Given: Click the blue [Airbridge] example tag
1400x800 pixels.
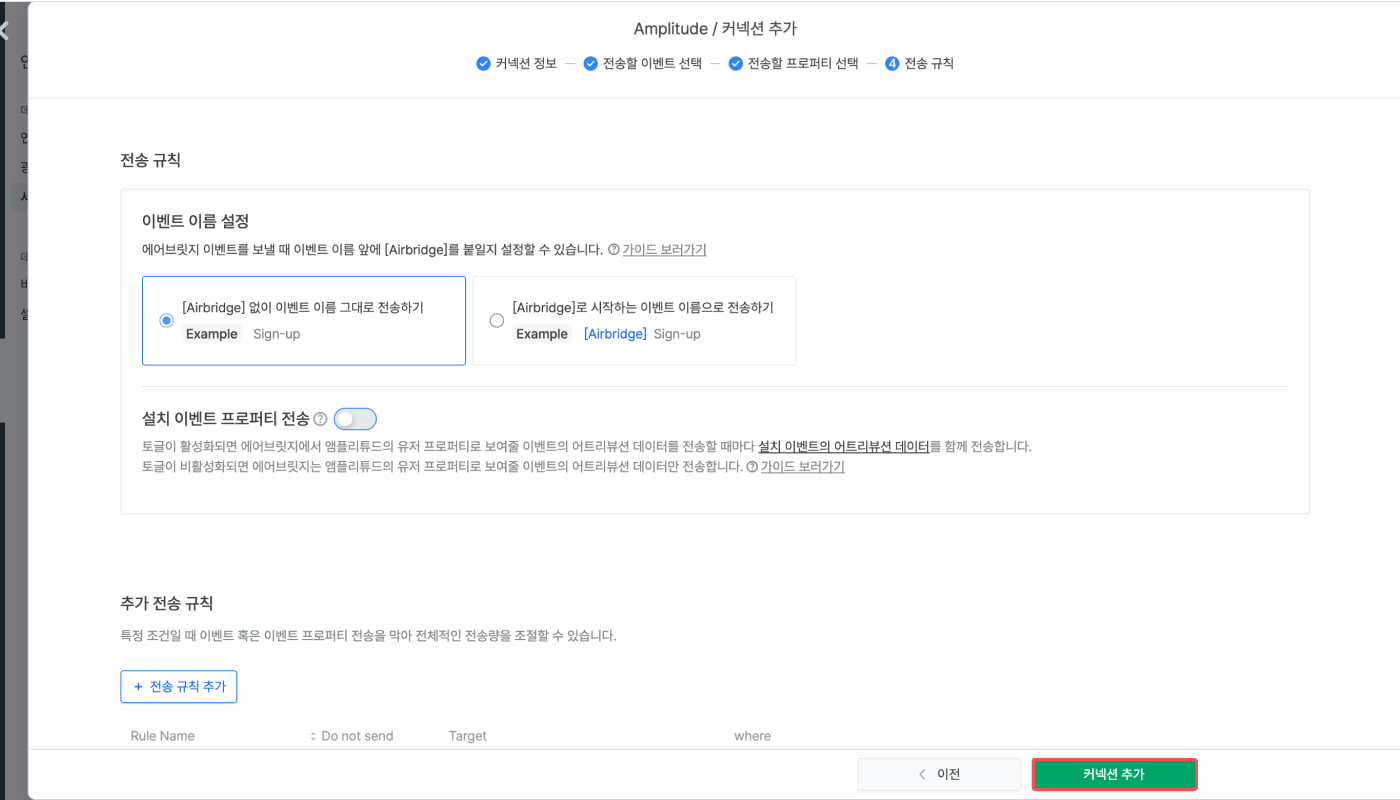Looking at the screenshot, I should coord(615,334).
